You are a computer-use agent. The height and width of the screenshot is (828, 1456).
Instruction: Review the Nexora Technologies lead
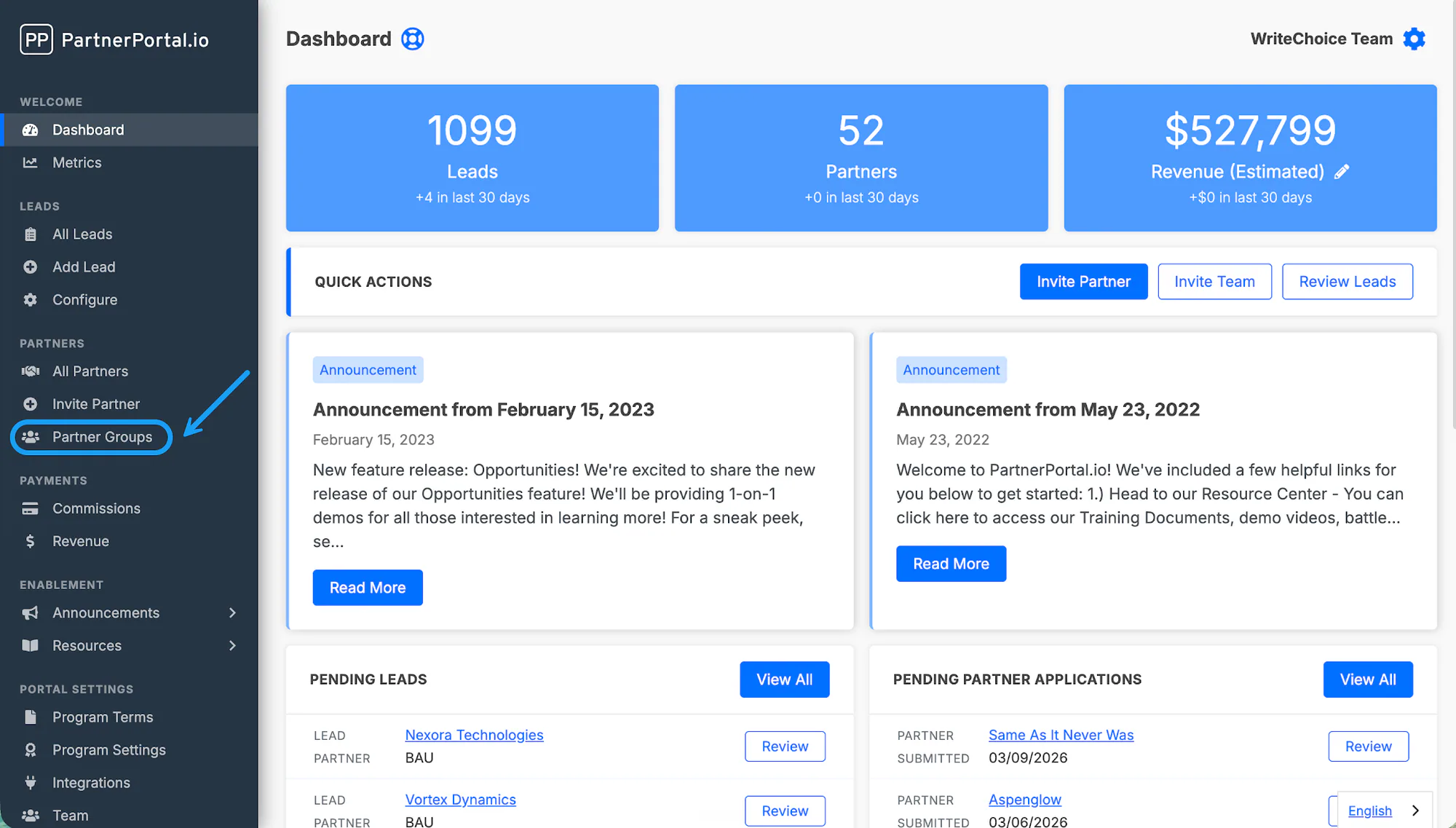[785, 746]
